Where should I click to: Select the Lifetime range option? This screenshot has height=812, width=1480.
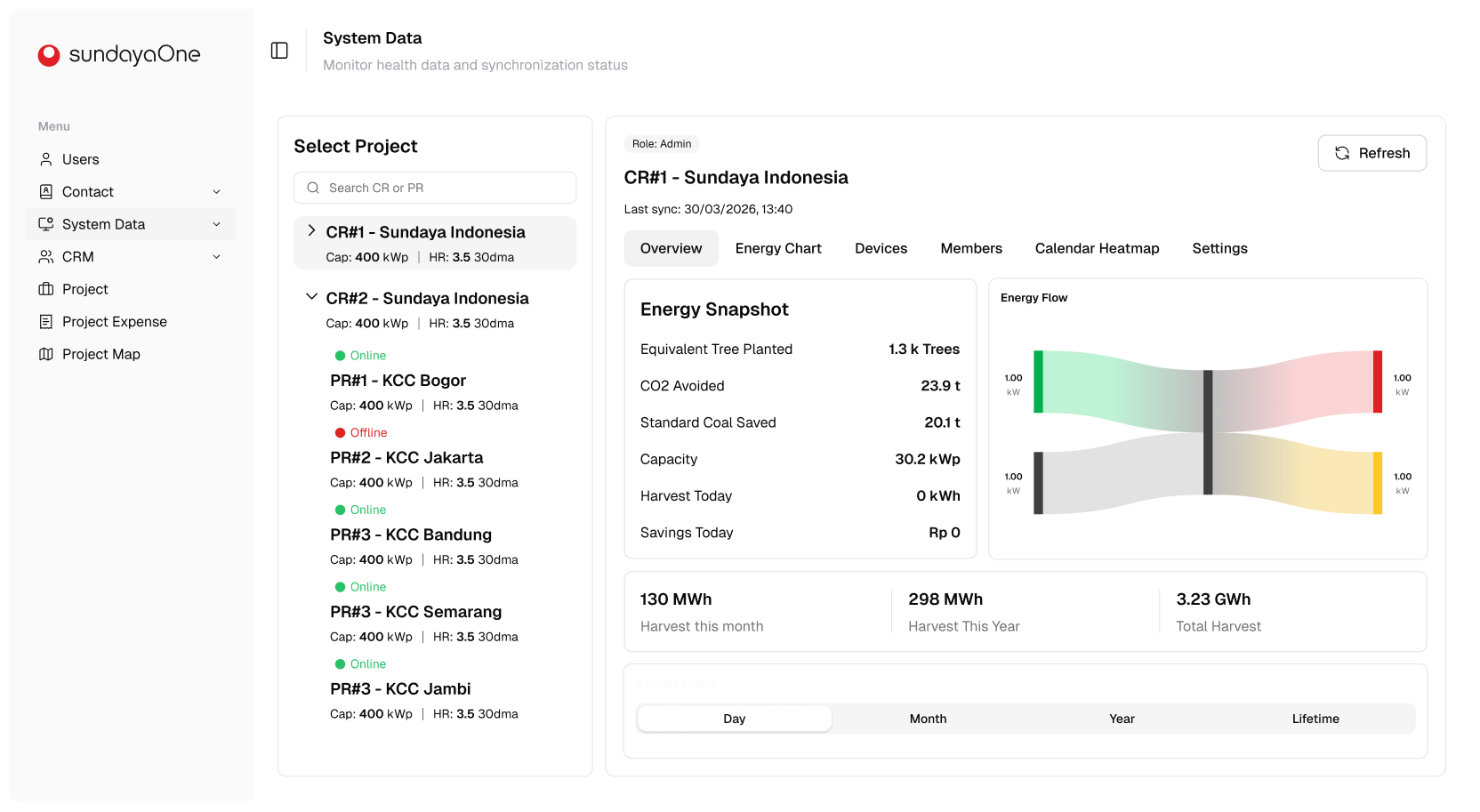coord(1315,719)
